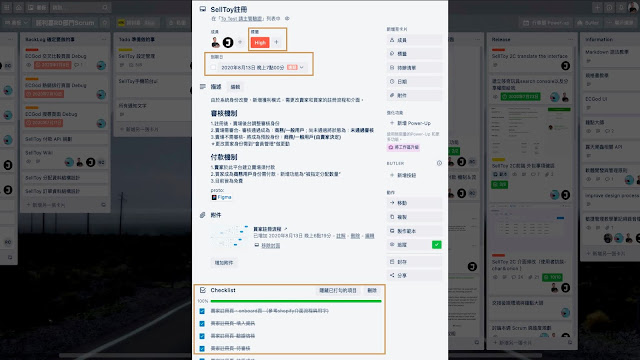Image resolution: width=640 pixels, height=360 pixels.
Task: Click the red High label
Action: tap(260, 42)
